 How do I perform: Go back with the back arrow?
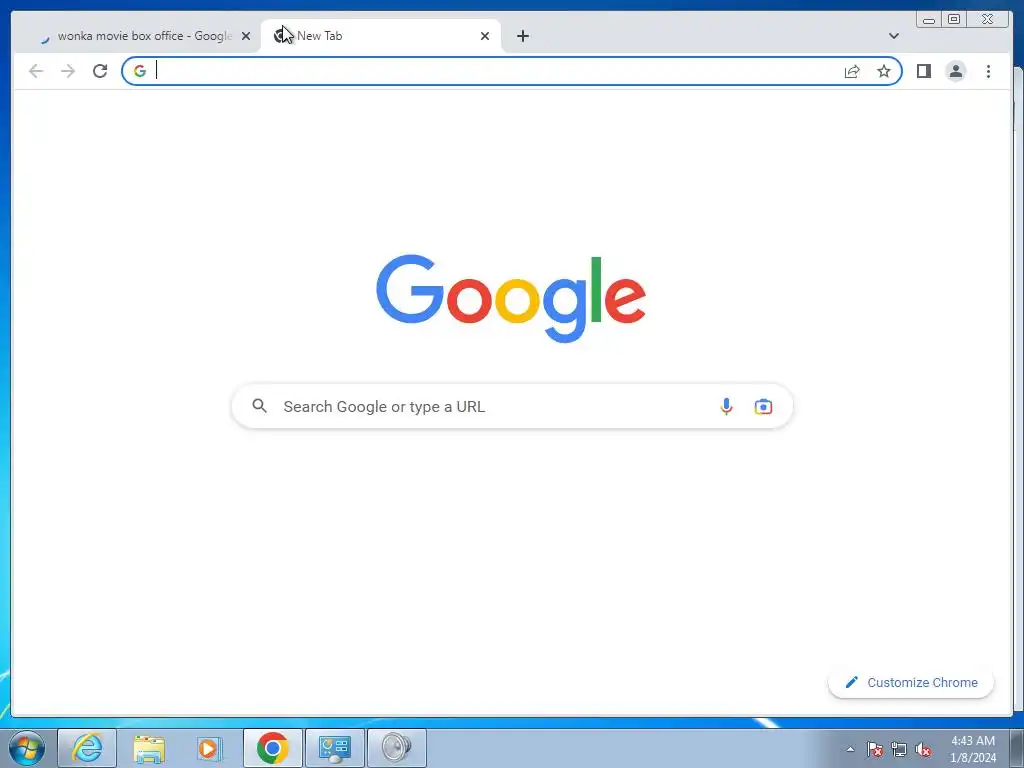click(36, 71)
